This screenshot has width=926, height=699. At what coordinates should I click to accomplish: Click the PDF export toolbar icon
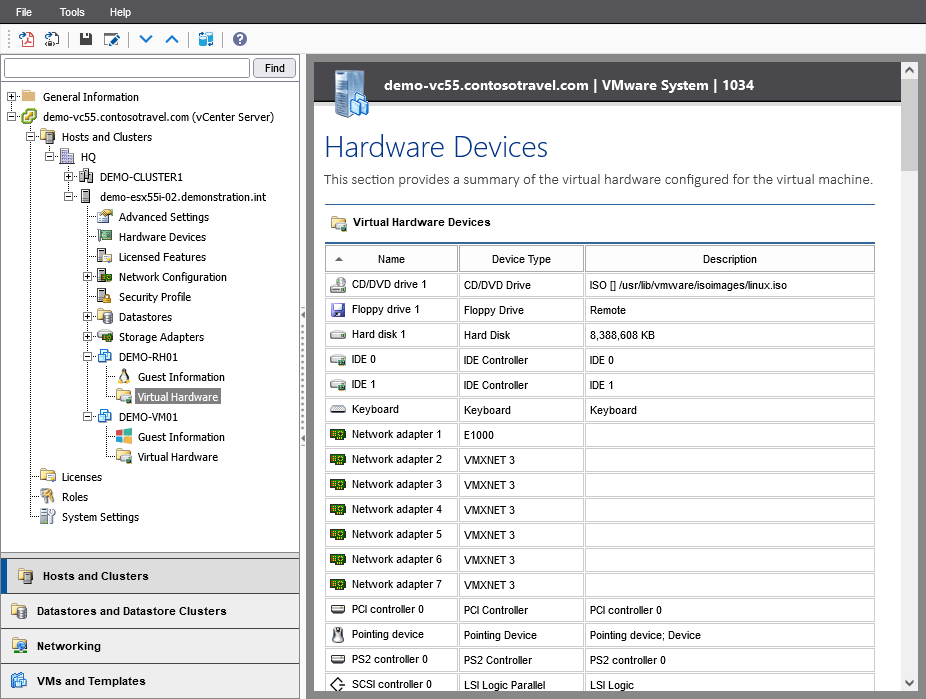coord(26,40)
